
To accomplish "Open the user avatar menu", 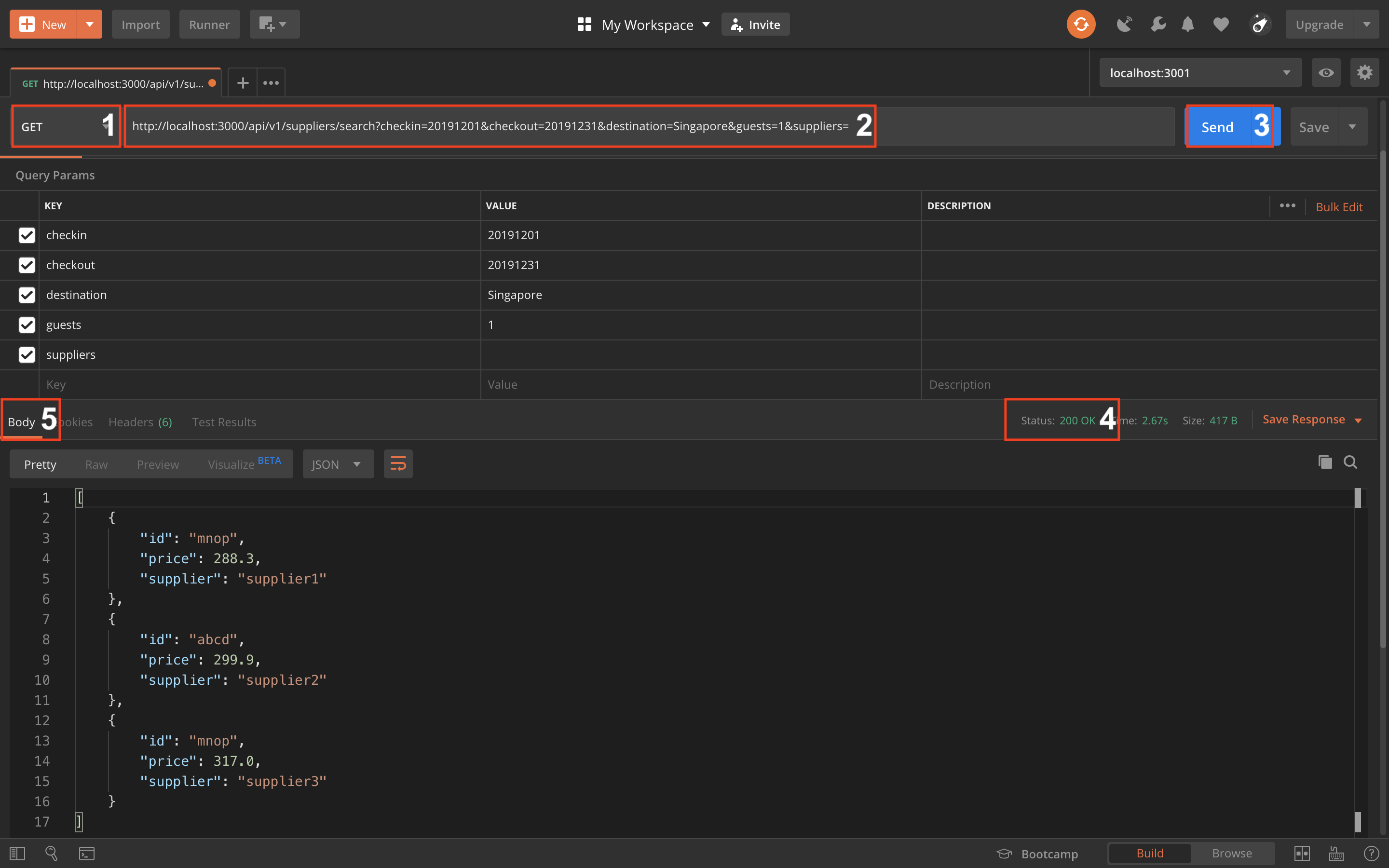I will [1260, 24].
